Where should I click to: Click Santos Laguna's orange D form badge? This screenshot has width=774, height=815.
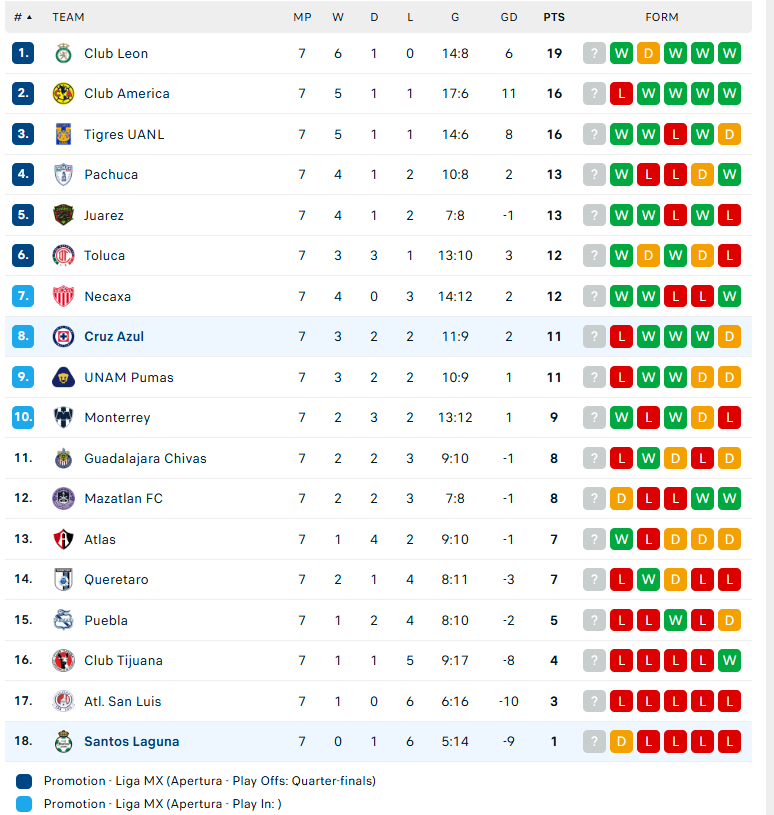pyautogui.click(x=621, y=742)
